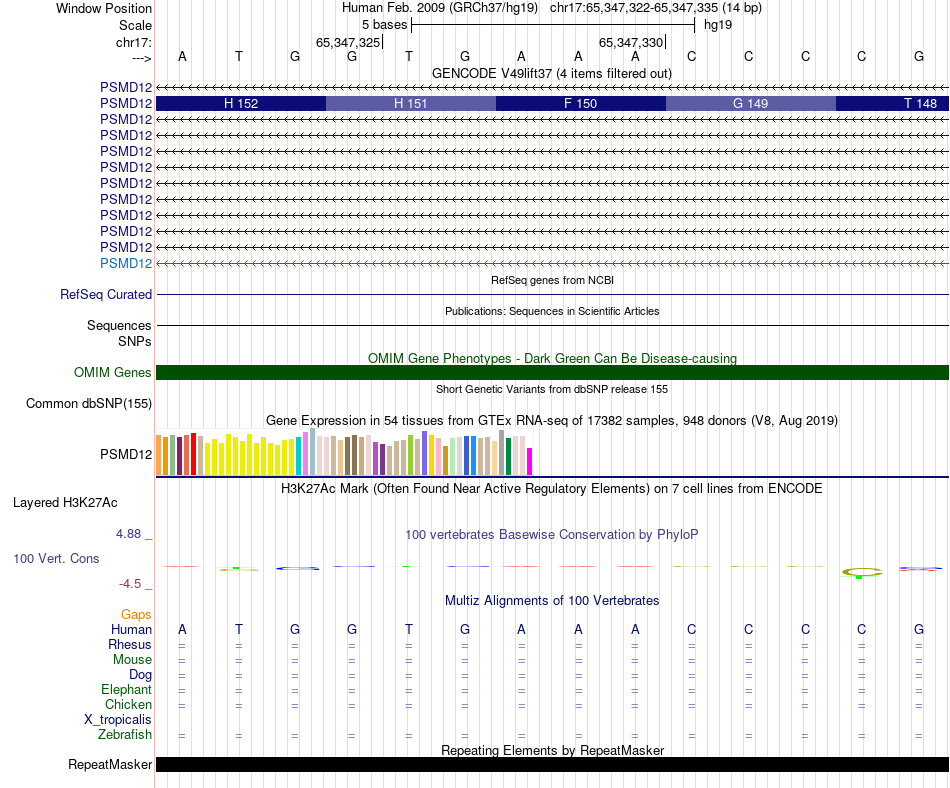Click the large olive PhyloP conservation glyph
The height and width of the screenshot is (788, 950).
coord(862,572)
